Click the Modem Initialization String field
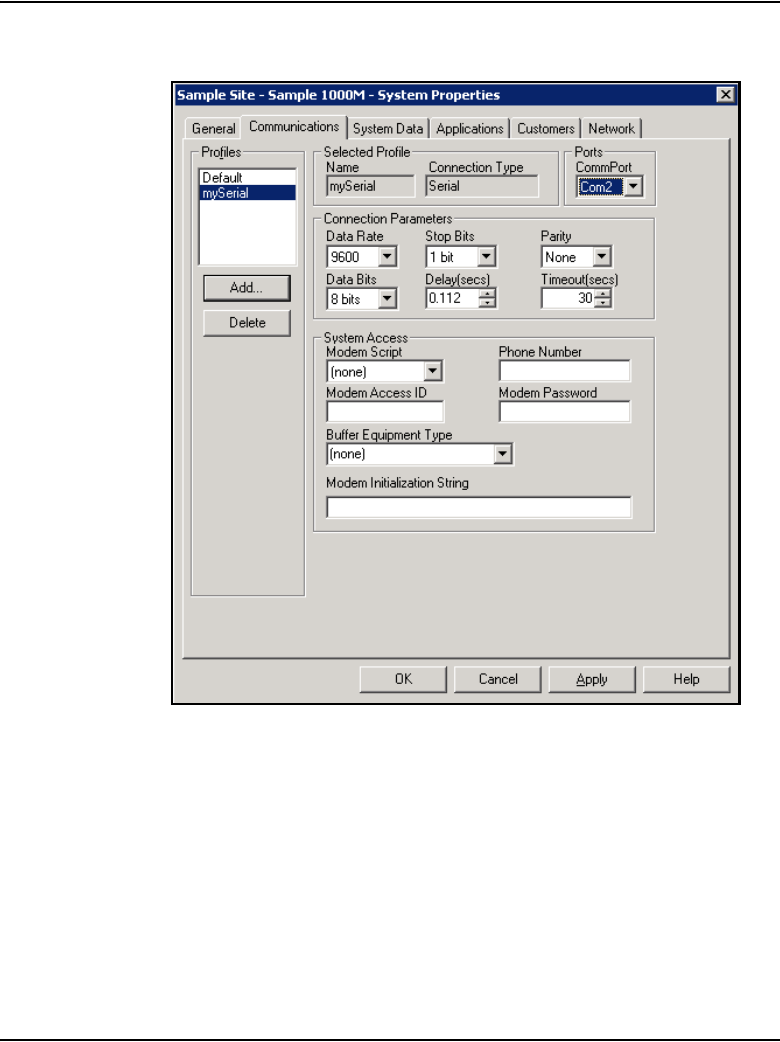 (x=478, y=507)
